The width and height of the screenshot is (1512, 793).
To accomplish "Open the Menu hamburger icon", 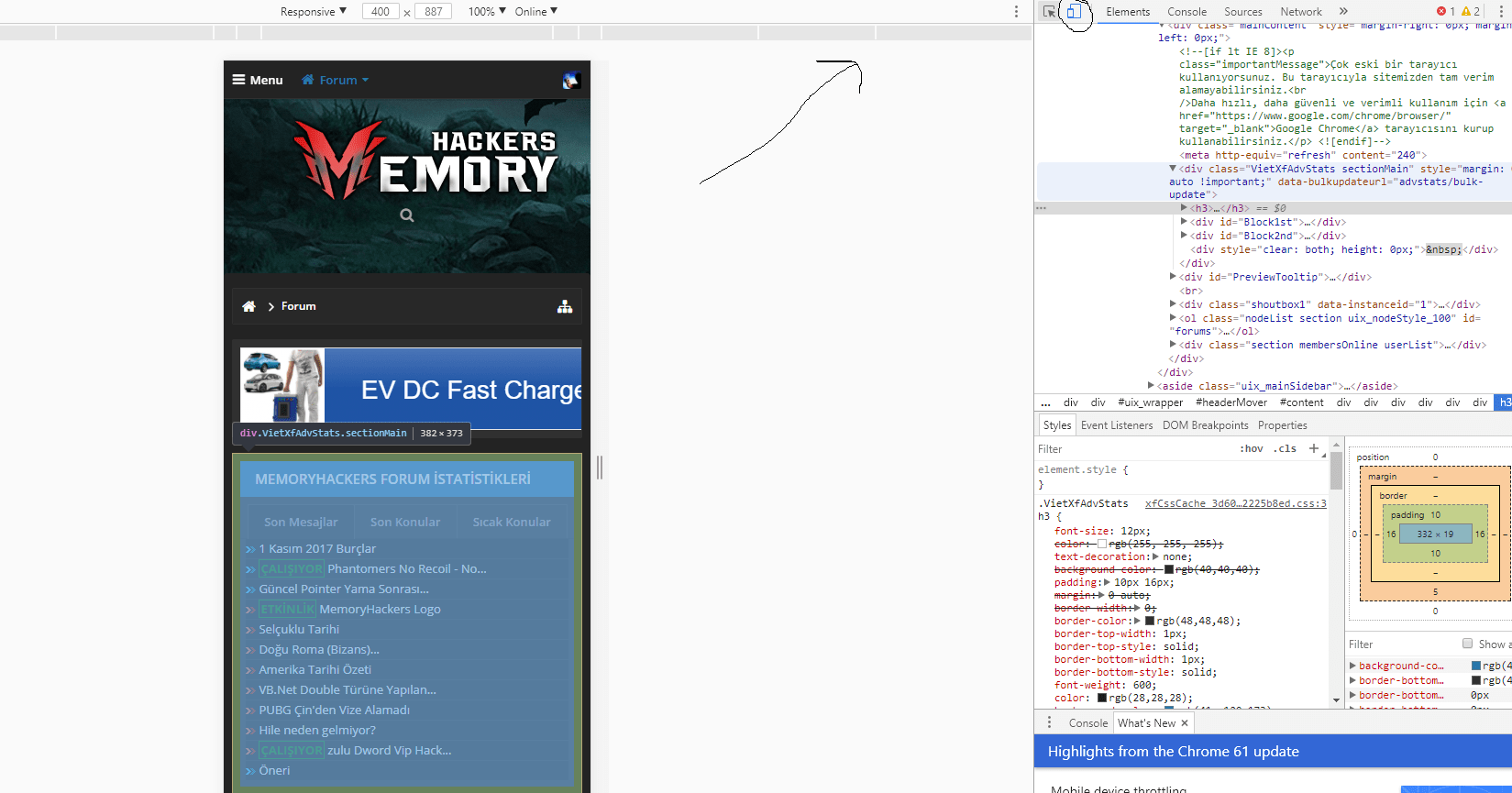I will pyautogui.click(x=238, y=80).
